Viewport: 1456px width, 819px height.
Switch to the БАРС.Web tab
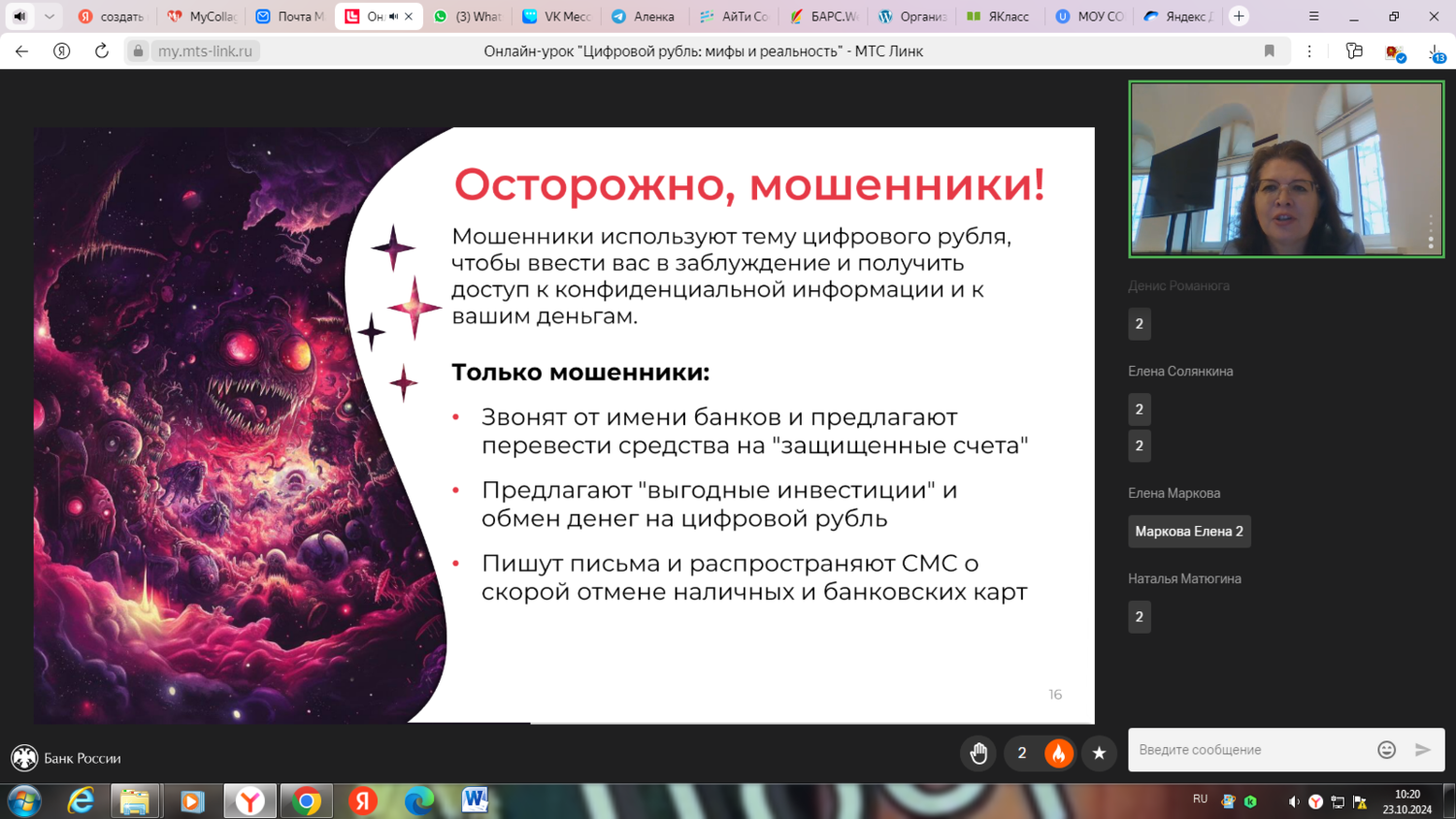tap(823, 16)
